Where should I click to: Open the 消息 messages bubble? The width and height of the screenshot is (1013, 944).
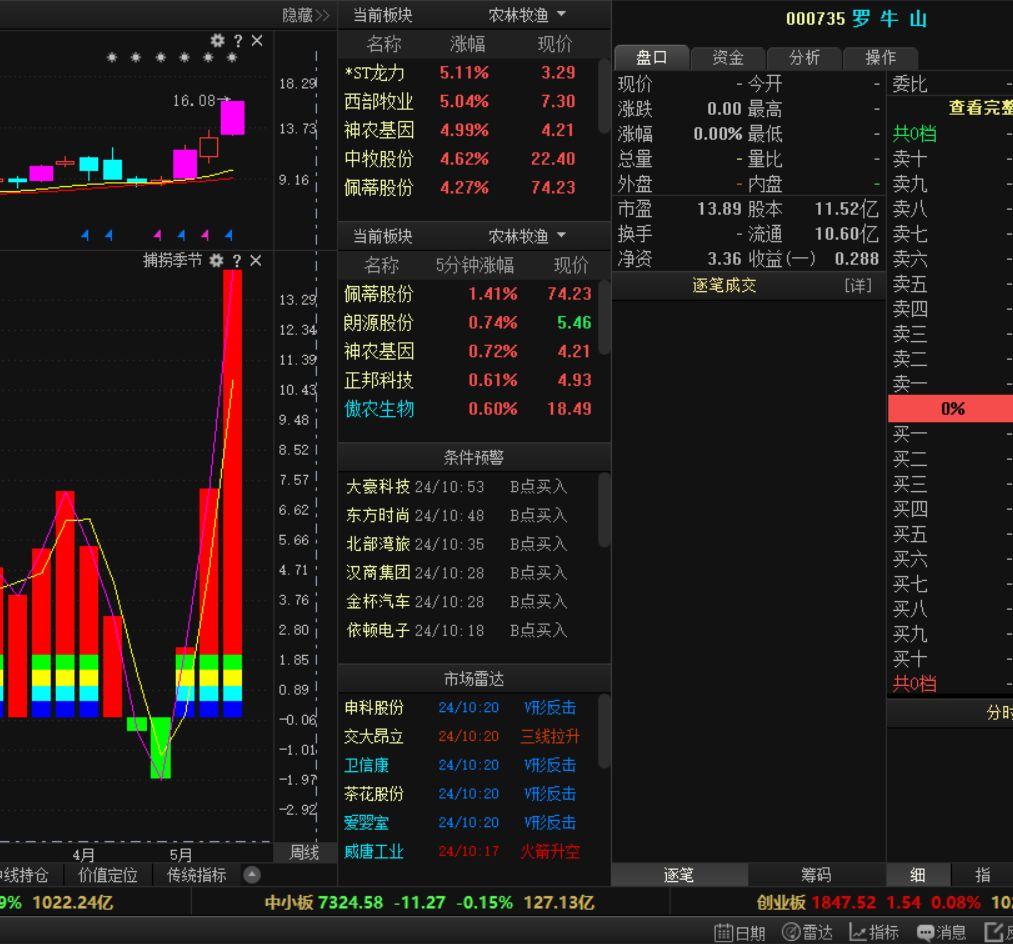click(941, 932)
